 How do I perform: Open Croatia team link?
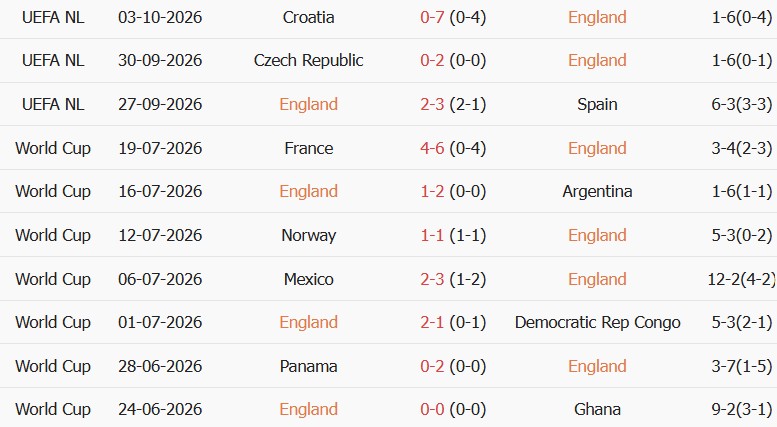(308, 17)
